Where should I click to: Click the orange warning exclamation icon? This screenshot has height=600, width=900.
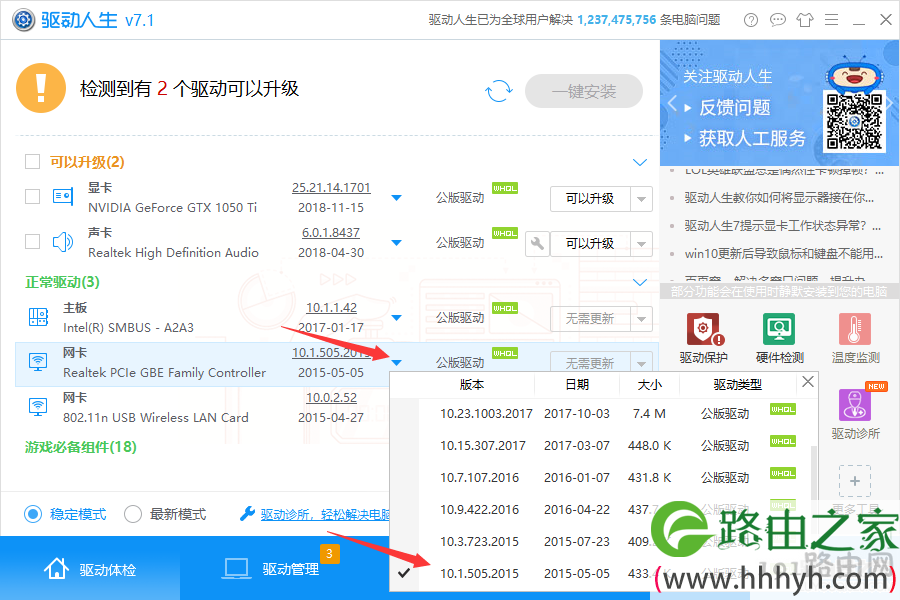tap(41, 88)
